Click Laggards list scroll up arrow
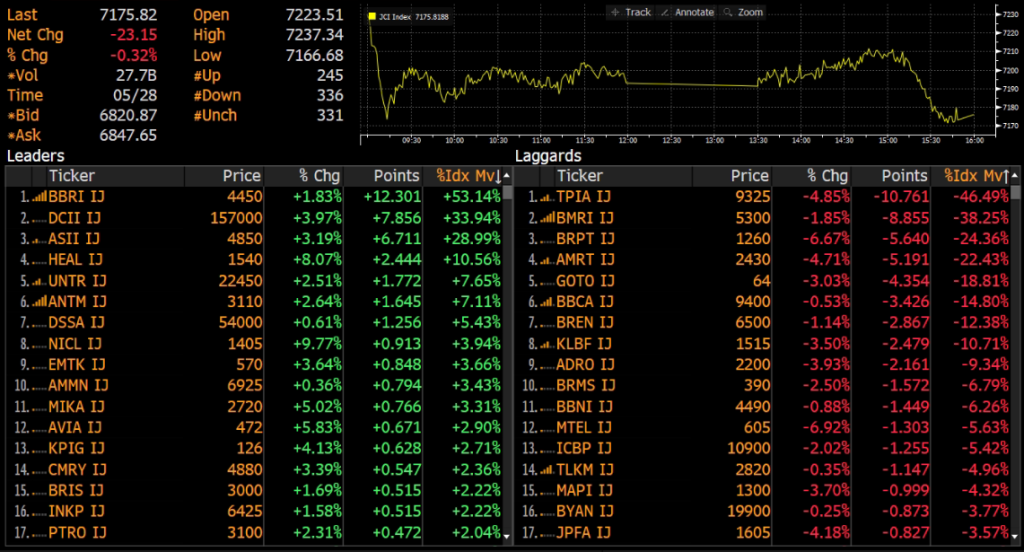 click(1015, 176)
